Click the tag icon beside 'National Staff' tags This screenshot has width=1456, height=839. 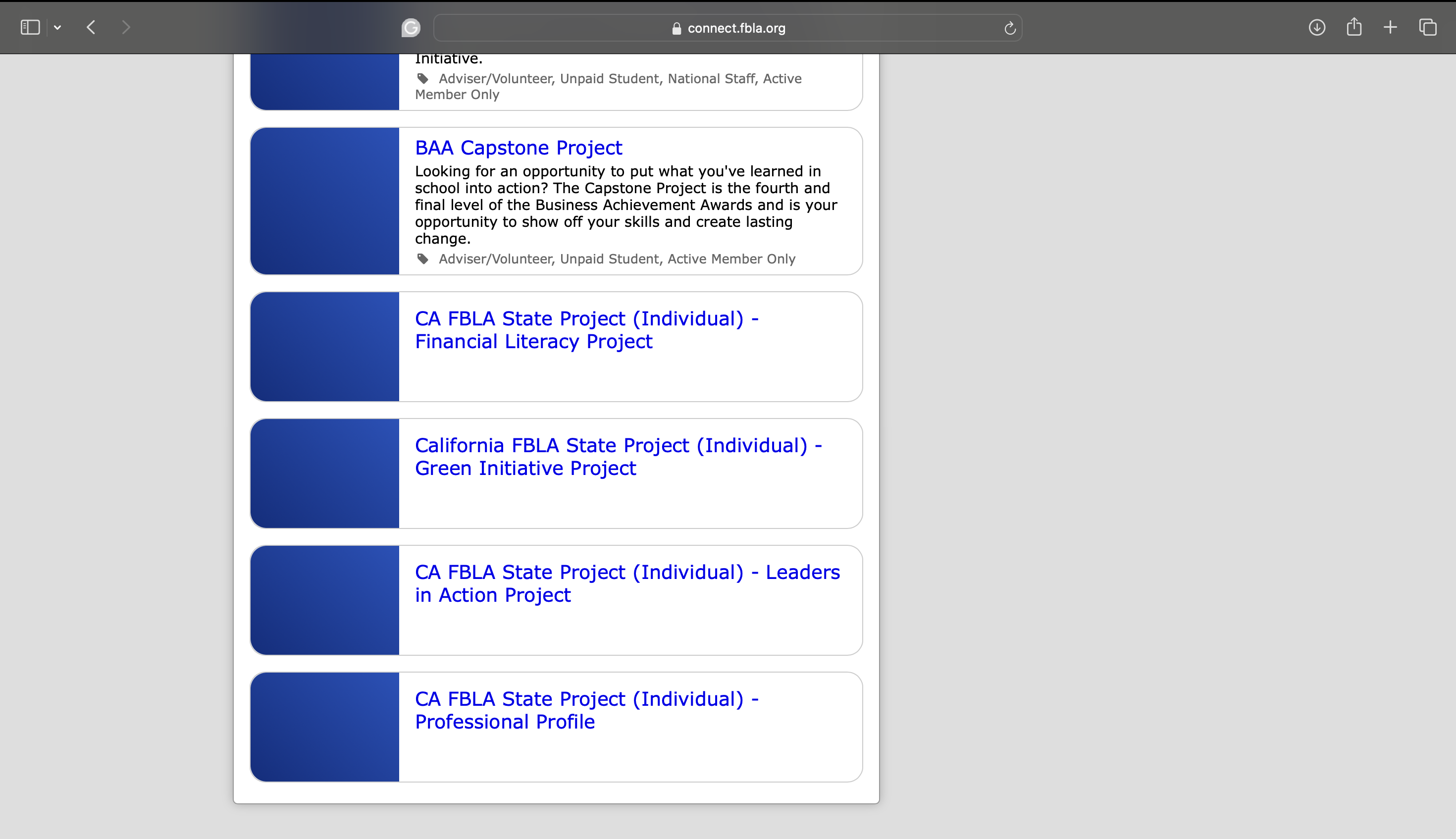pyautogui.click(x=423, y=78)
